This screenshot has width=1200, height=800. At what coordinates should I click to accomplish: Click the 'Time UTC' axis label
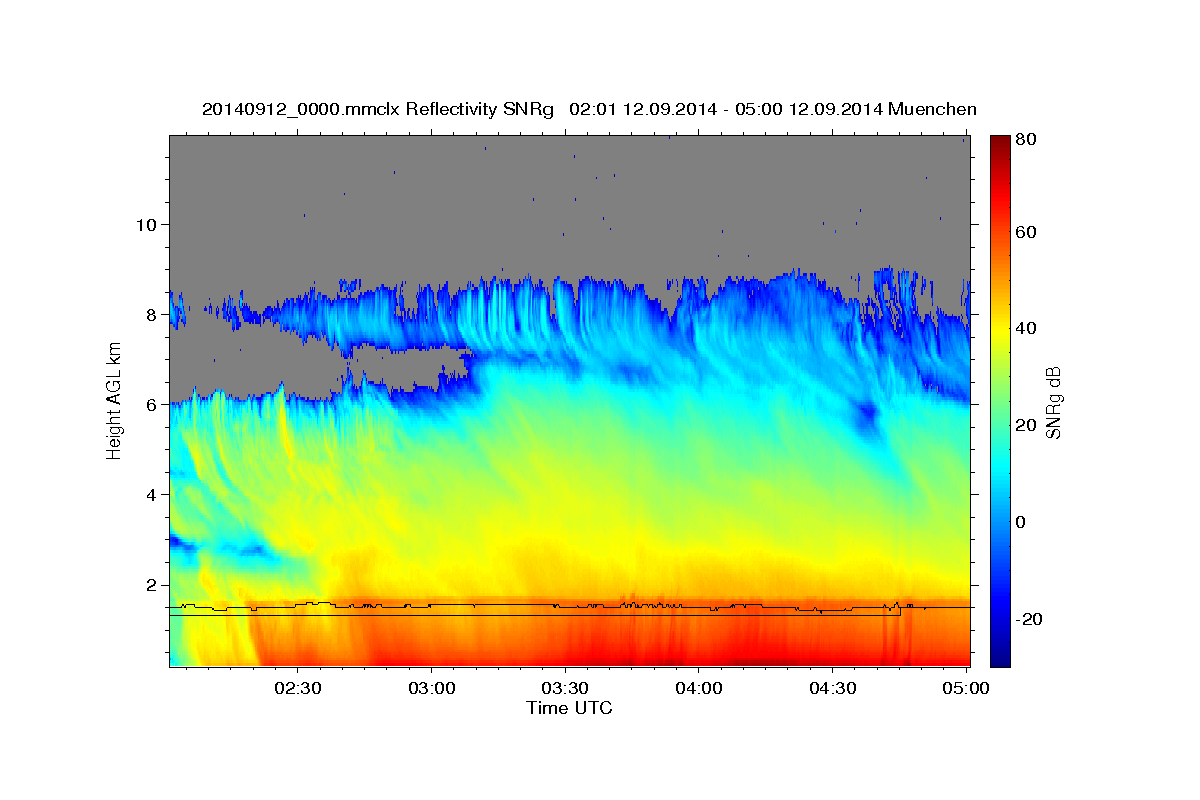pos(569,708)
